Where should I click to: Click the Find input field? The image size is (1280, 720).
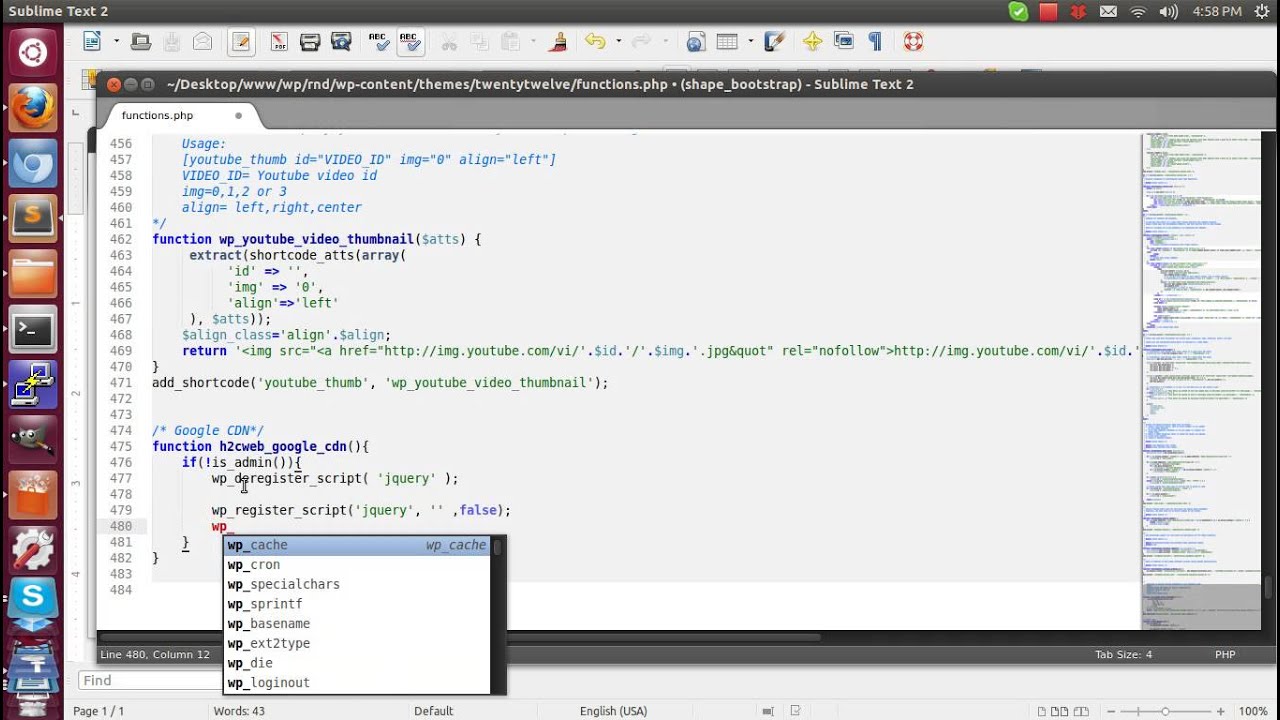click(x=150, y=680)
